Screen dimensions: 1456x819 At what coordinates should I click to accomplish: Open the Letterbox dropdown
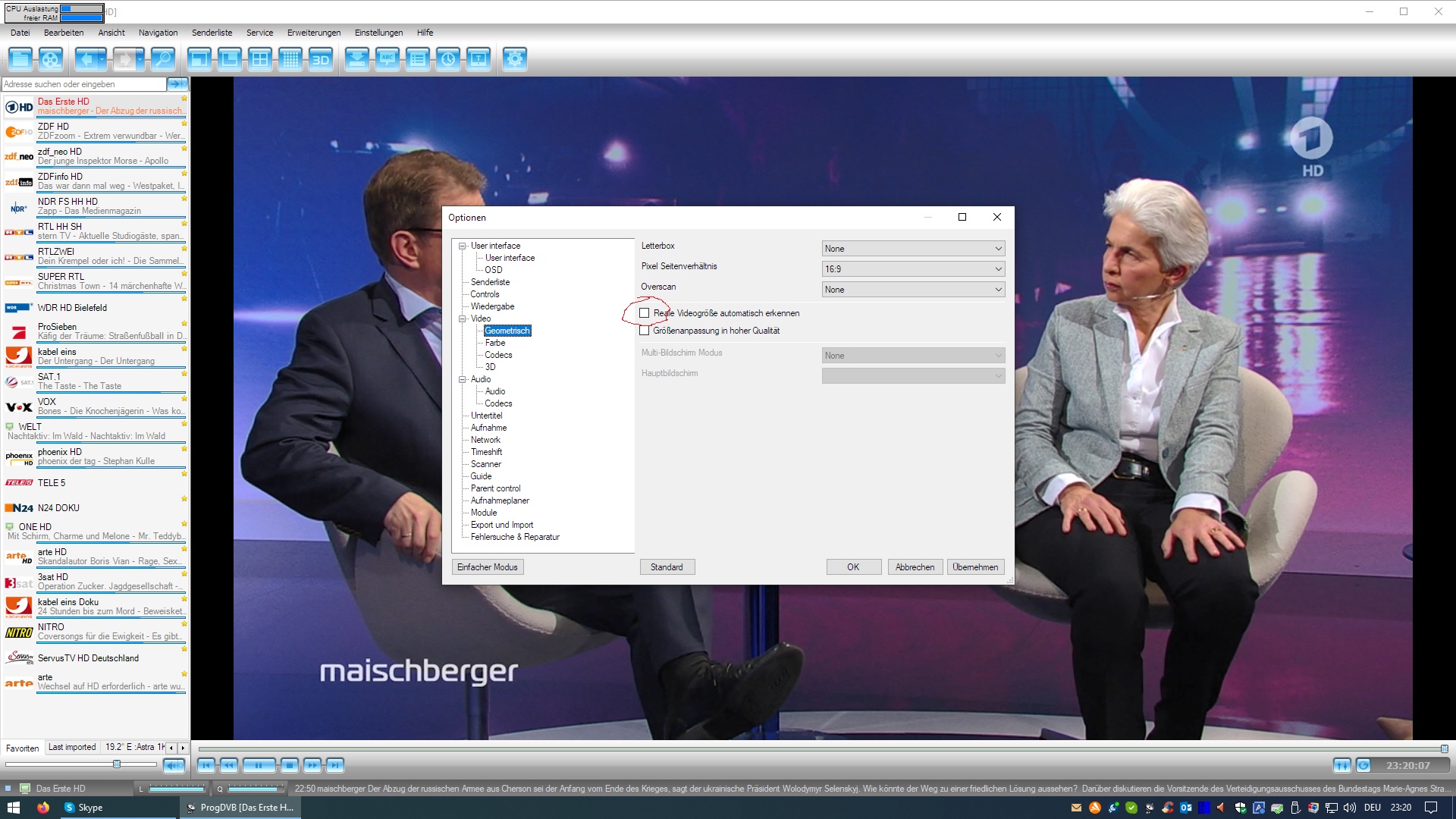point(913,249)
